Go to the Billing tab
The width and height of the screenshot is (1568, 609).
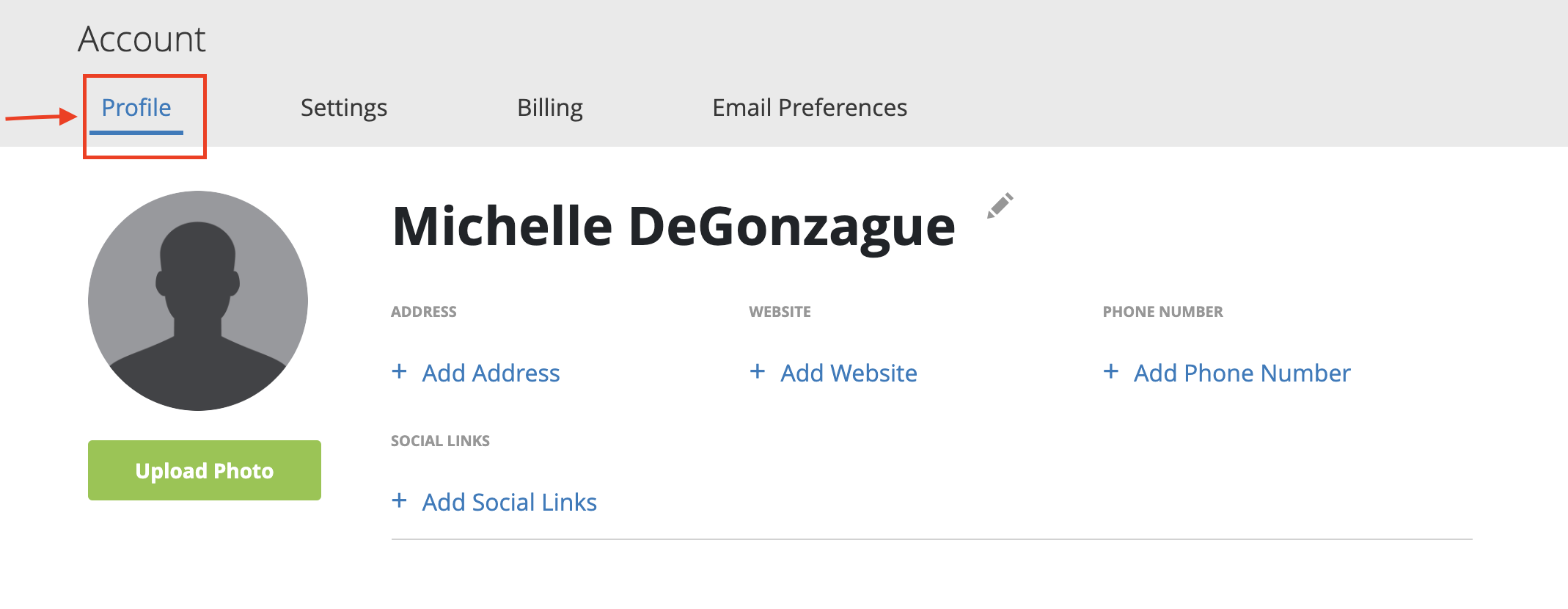(550, 108)
